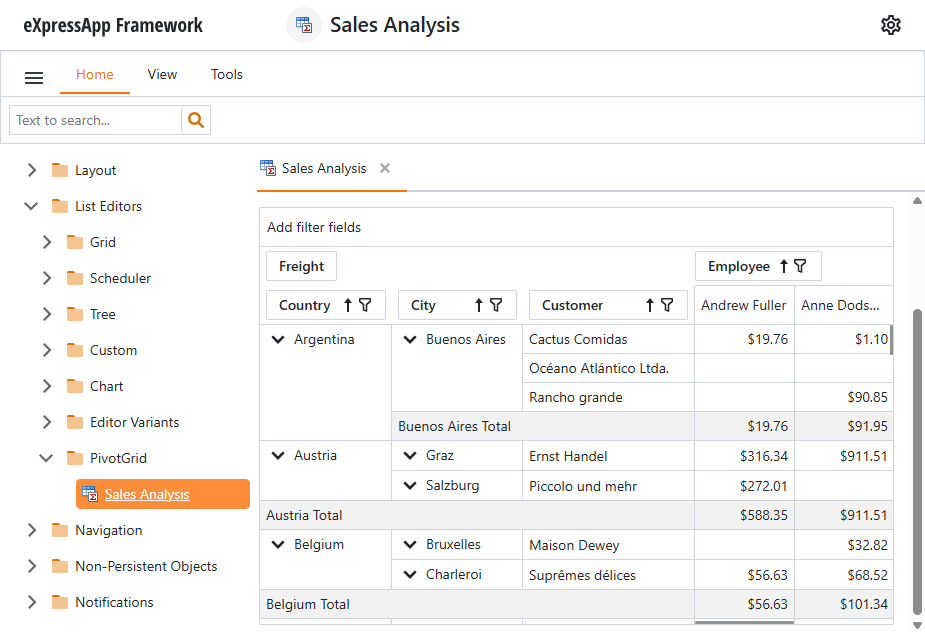This screenshot has height=634, width=925.
Task: Click the Custom folder icon
Action: (x=75, y=350)
